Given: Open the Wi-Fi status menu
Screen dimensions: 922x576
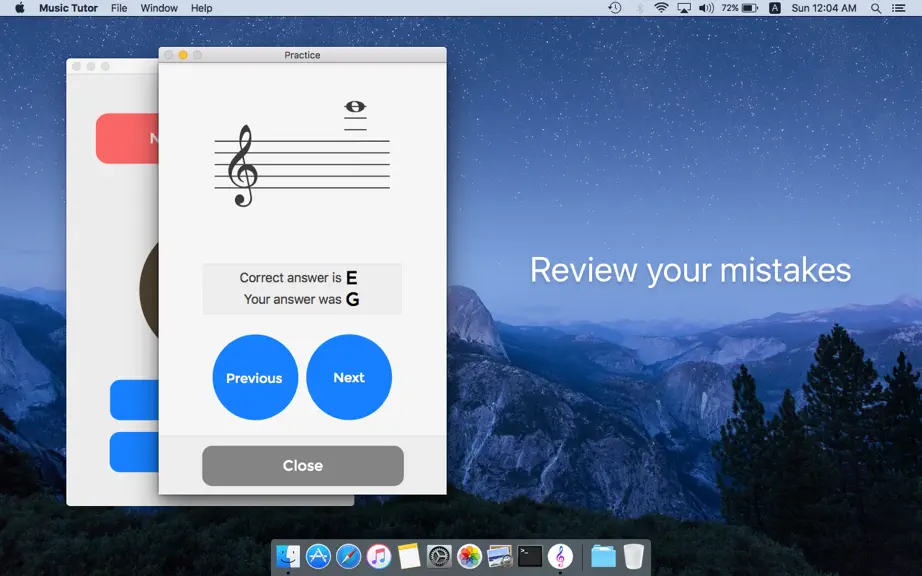Looking at the screenshot, I should pos(661,8).
